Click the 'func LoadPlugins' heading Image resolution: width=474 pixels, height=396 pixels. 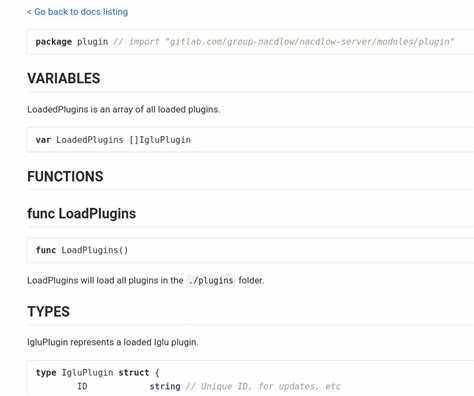click(82, 214)
